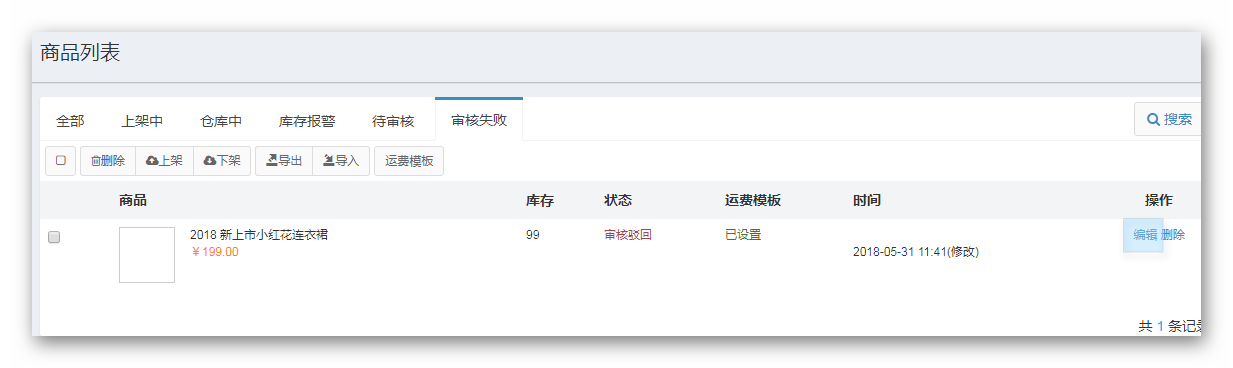This screenshot has width=1233, height=368.
Task: Click the 搜索 button
Action: (x=1168, y=119)
